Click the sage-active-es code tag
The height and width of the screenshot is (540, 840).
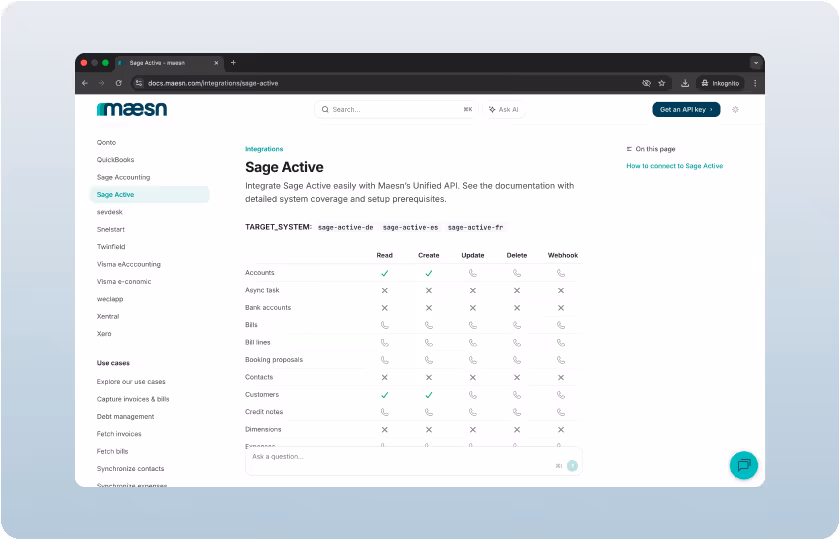click(410, 228)
